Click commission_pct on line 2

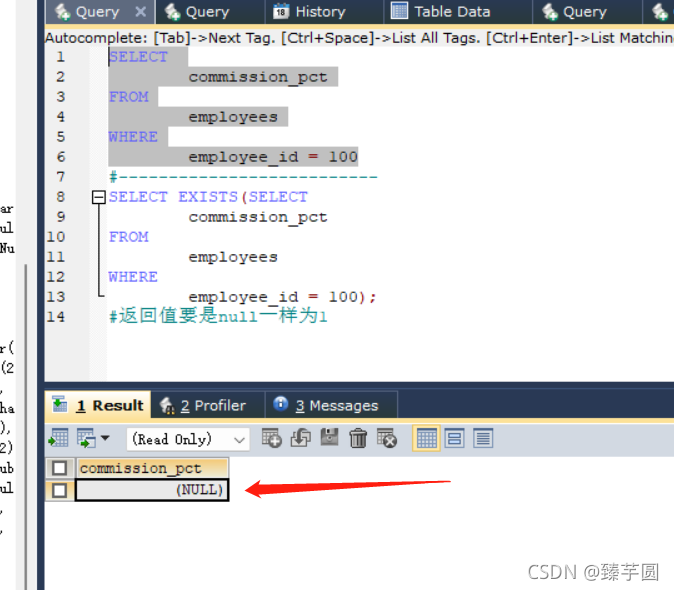(x=258, y=77)
